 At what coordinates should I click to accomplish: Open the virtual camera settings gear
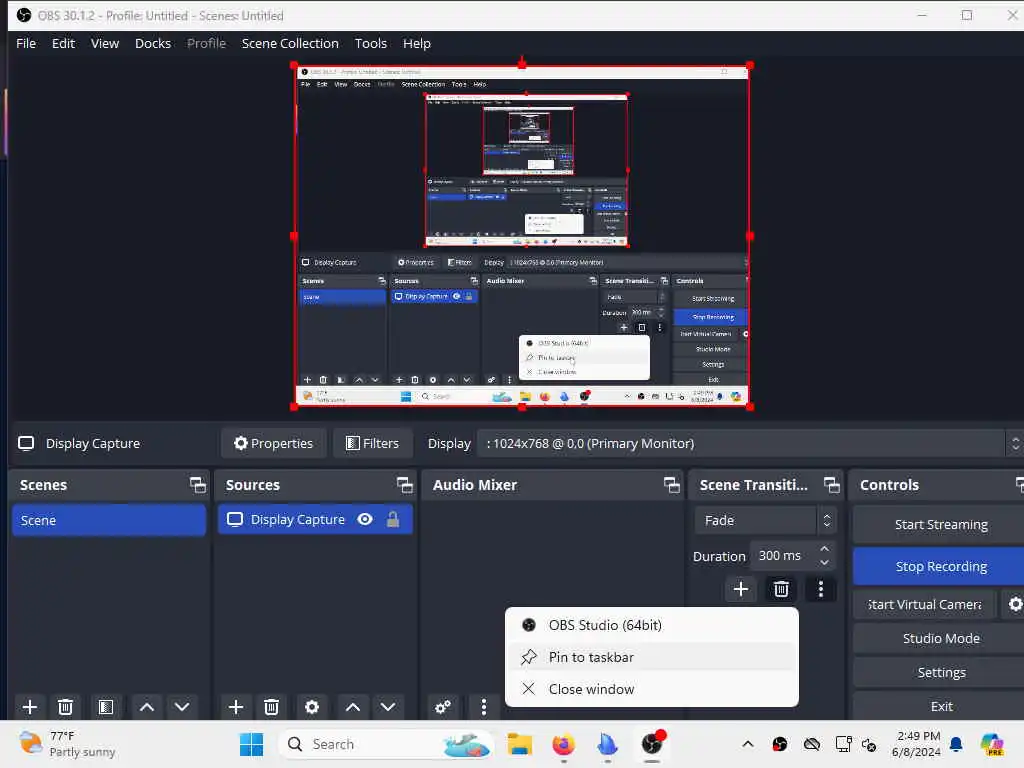tap(1014, 605)
